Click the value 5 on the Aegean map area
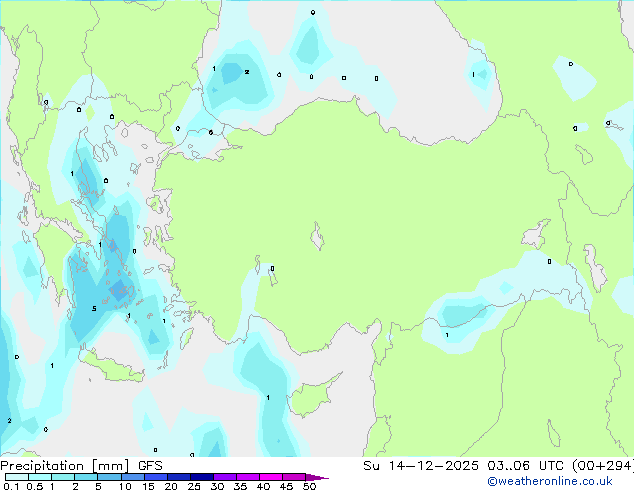Image resolution: width=634 pixels, height=490 pixels. pos(94,309)
